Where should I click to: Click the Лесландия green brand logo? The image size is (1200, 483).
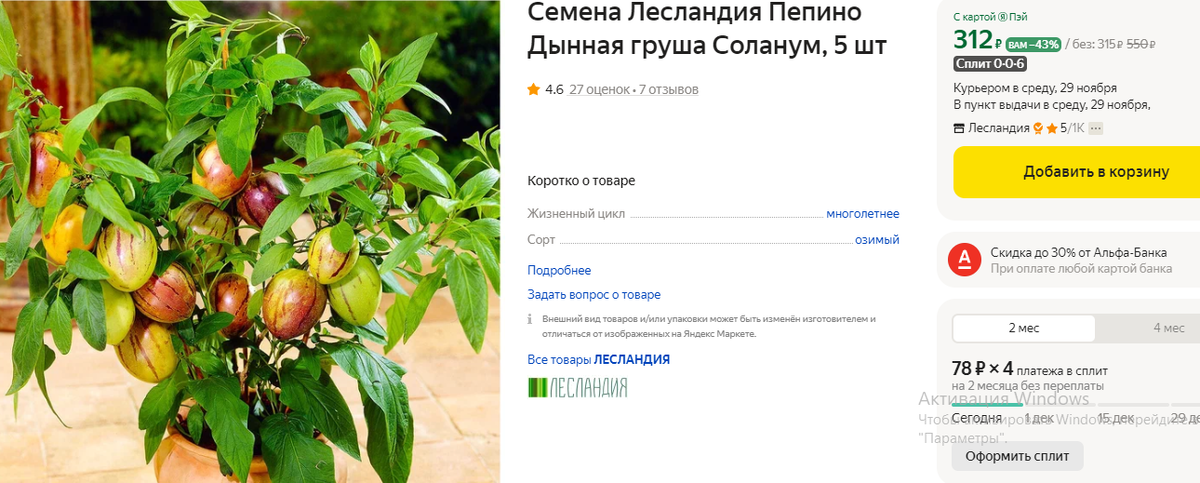coord(577,388)
